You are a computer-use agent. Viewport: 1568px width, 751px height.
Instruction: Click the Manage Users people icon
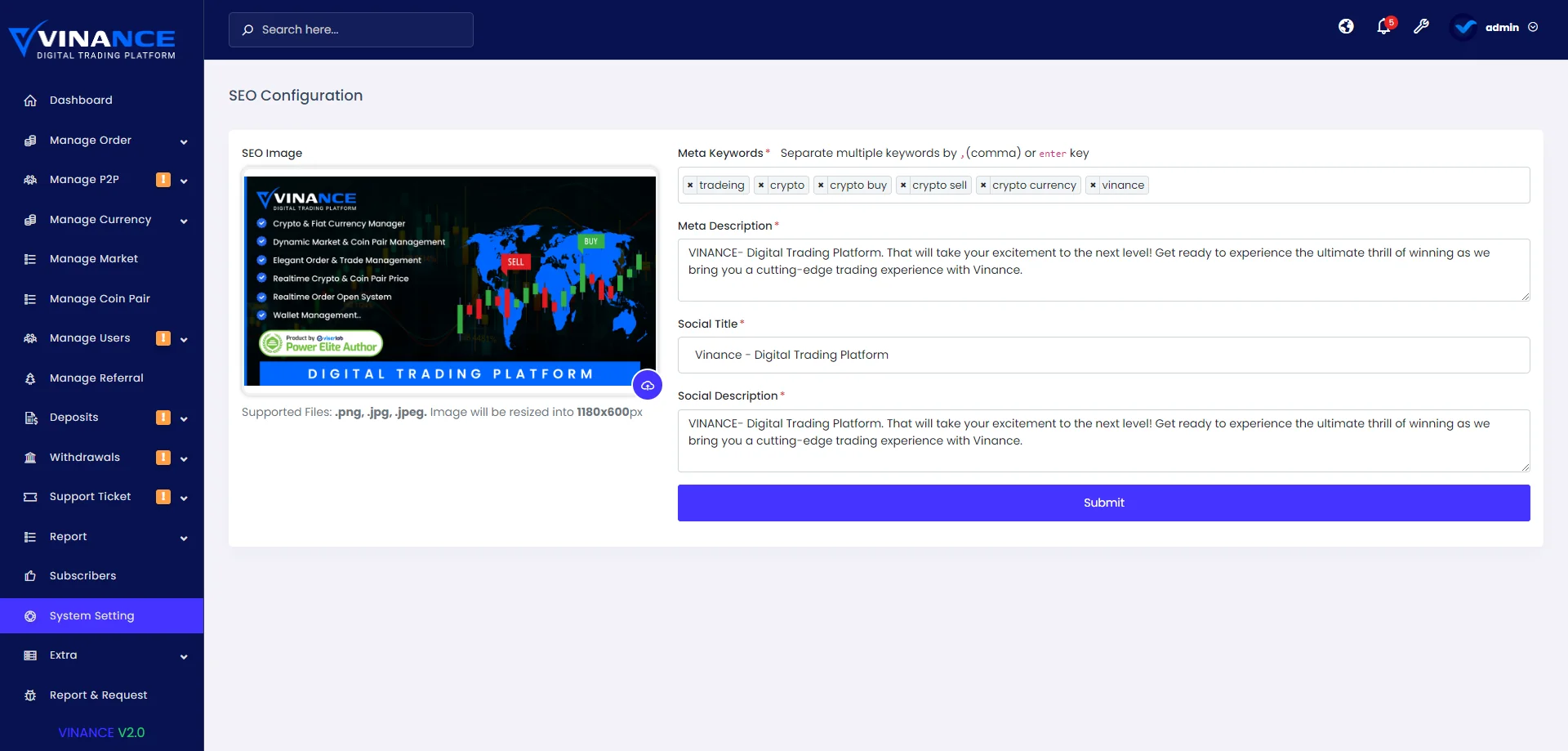[x=30, y=338]
